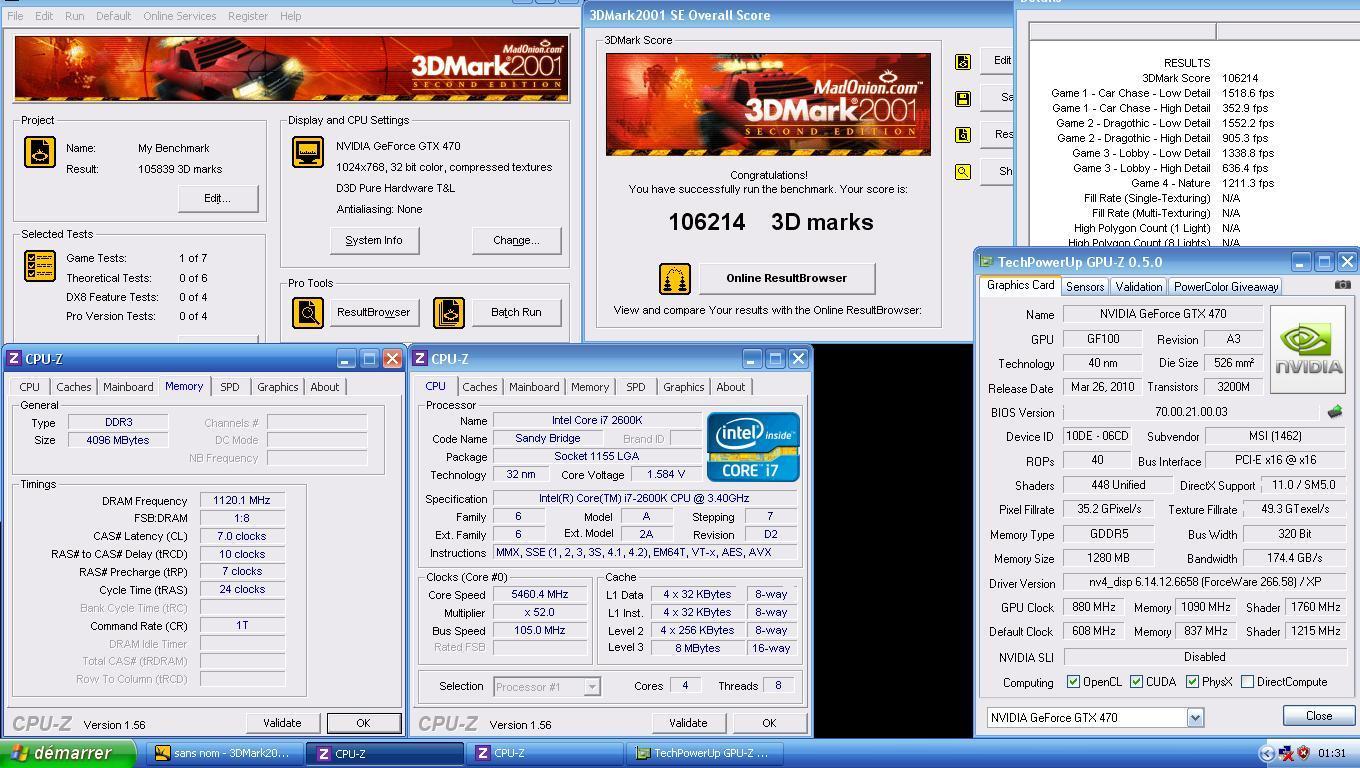This screenshot has height=768, width=1360.
Task: Click the ResultBrowser button in Pro Tools
Action: point(373,312)
